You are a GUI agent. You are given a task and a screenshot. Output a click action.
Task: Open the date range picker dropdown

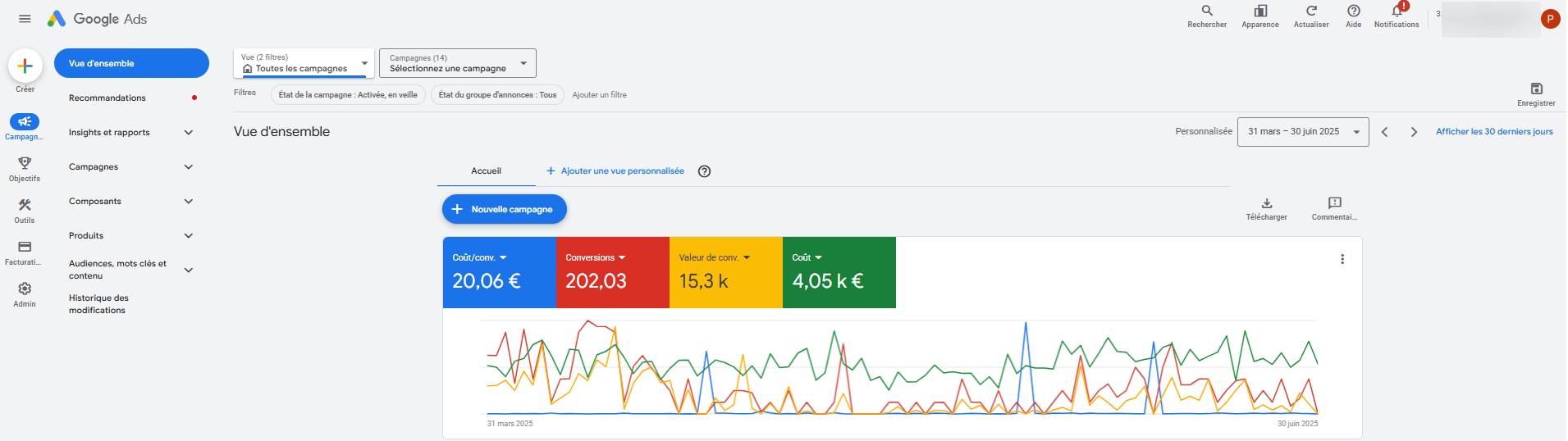click(1303, 131)
